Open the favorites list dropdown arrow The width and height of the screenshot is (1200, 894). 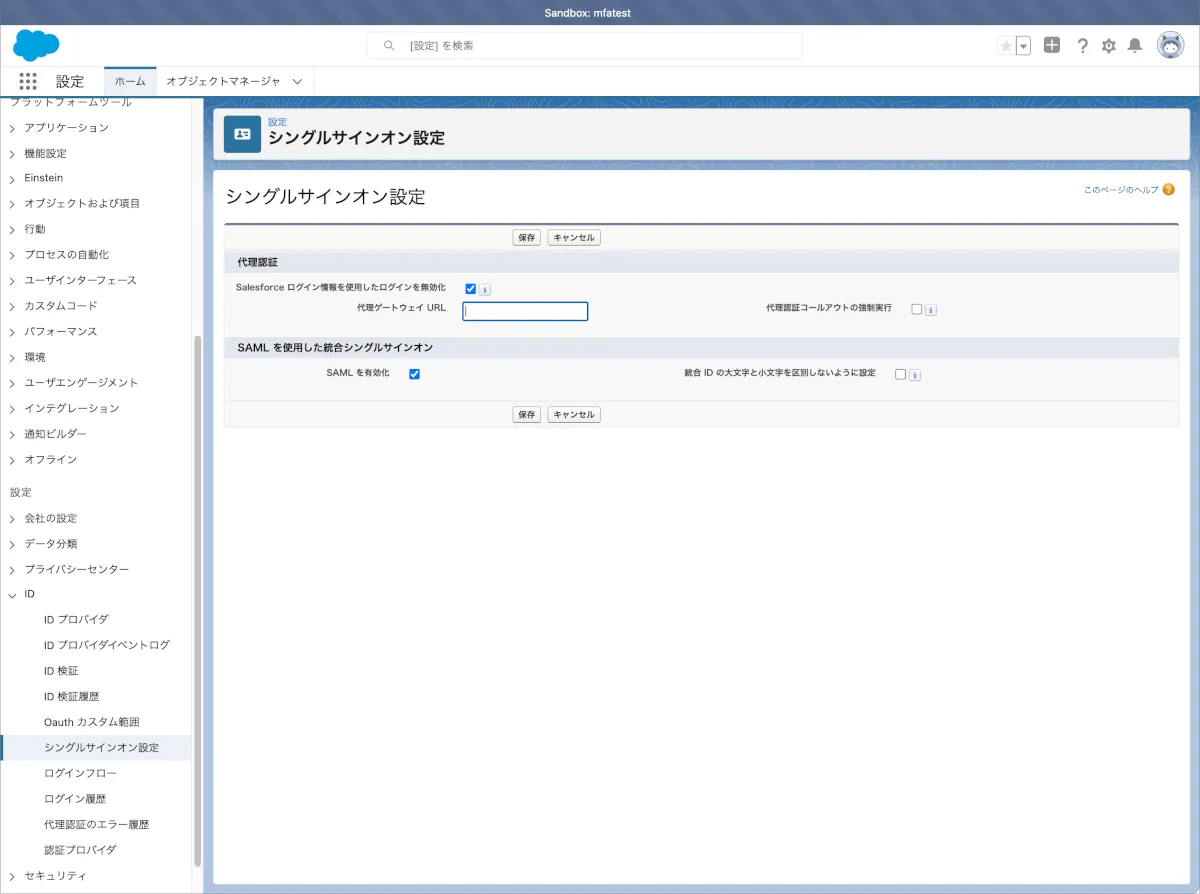[x=1023, y=46]
